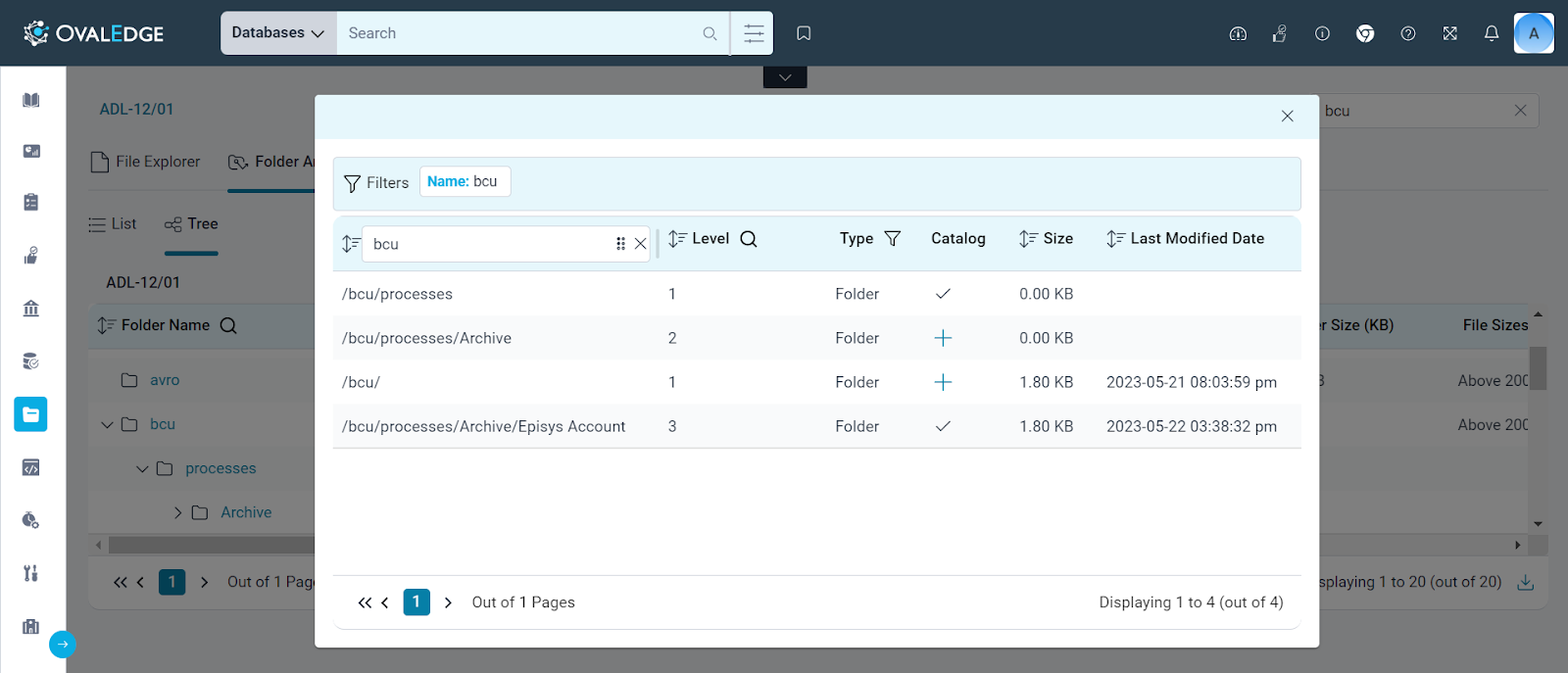Sort by Last Modified Date
This screenshot has height=673, width=1568.
(x=1115, y=239)
